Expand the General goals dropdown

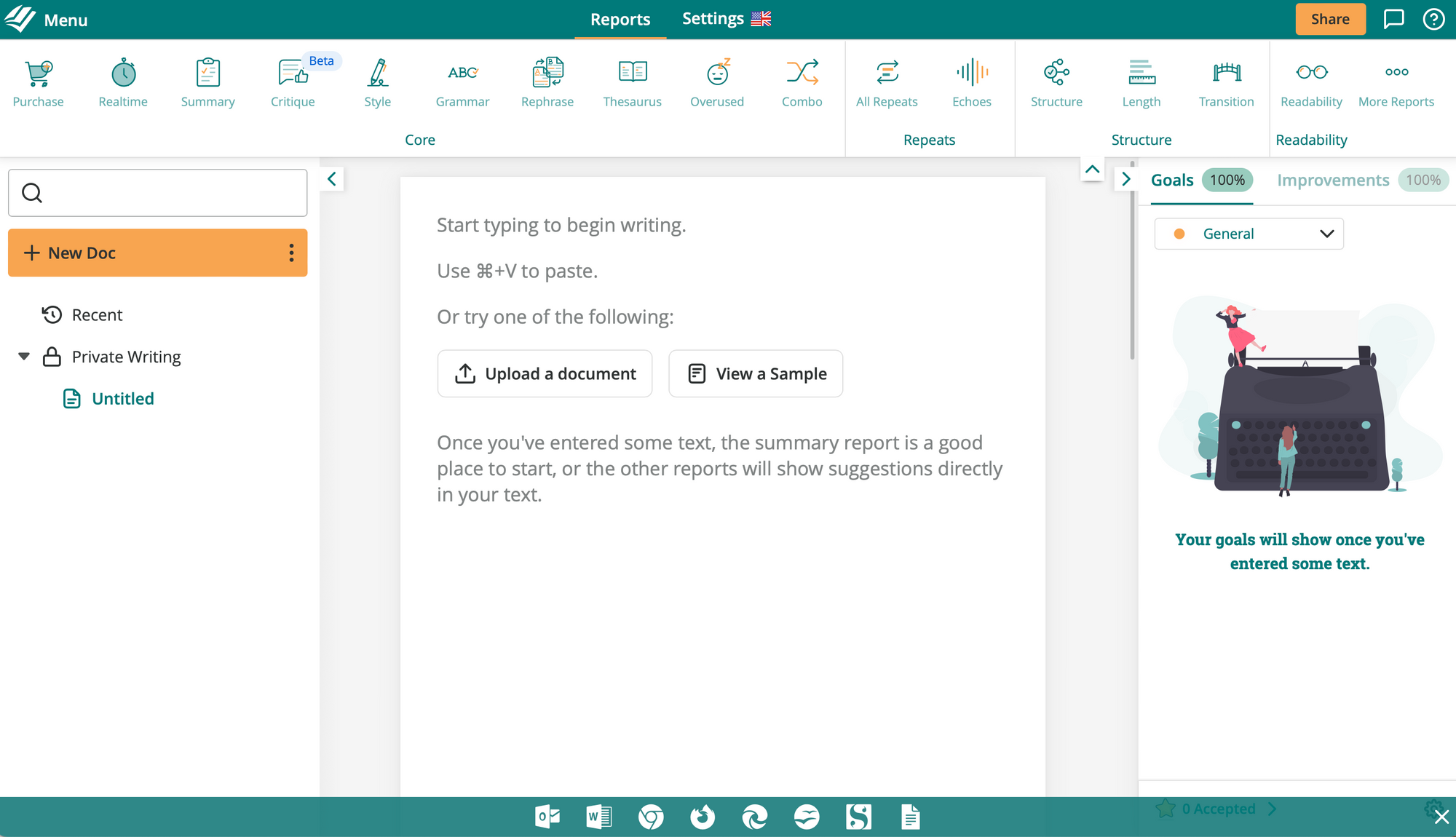click(1248, 234)
